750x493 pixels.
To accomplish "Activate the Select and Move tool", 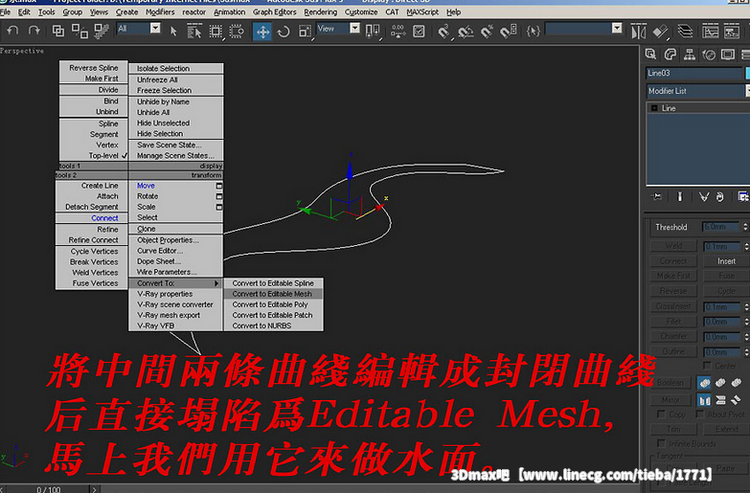I will [262, 32].
